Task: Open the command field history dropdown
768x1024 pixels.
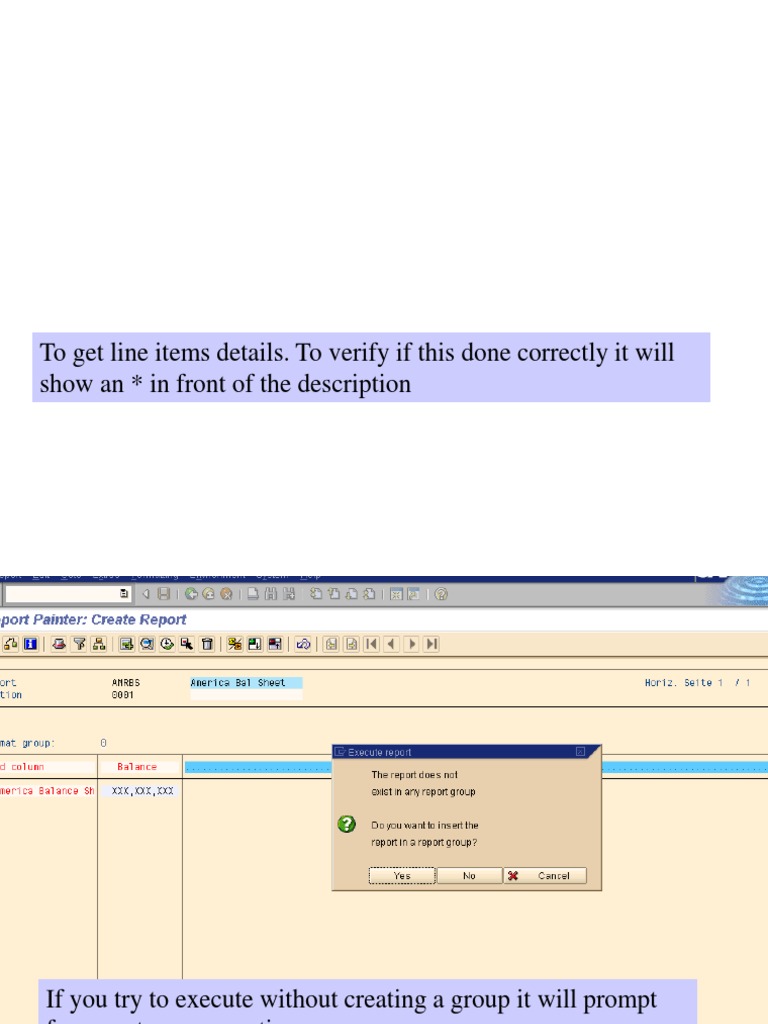Action: tap(123, 594)
